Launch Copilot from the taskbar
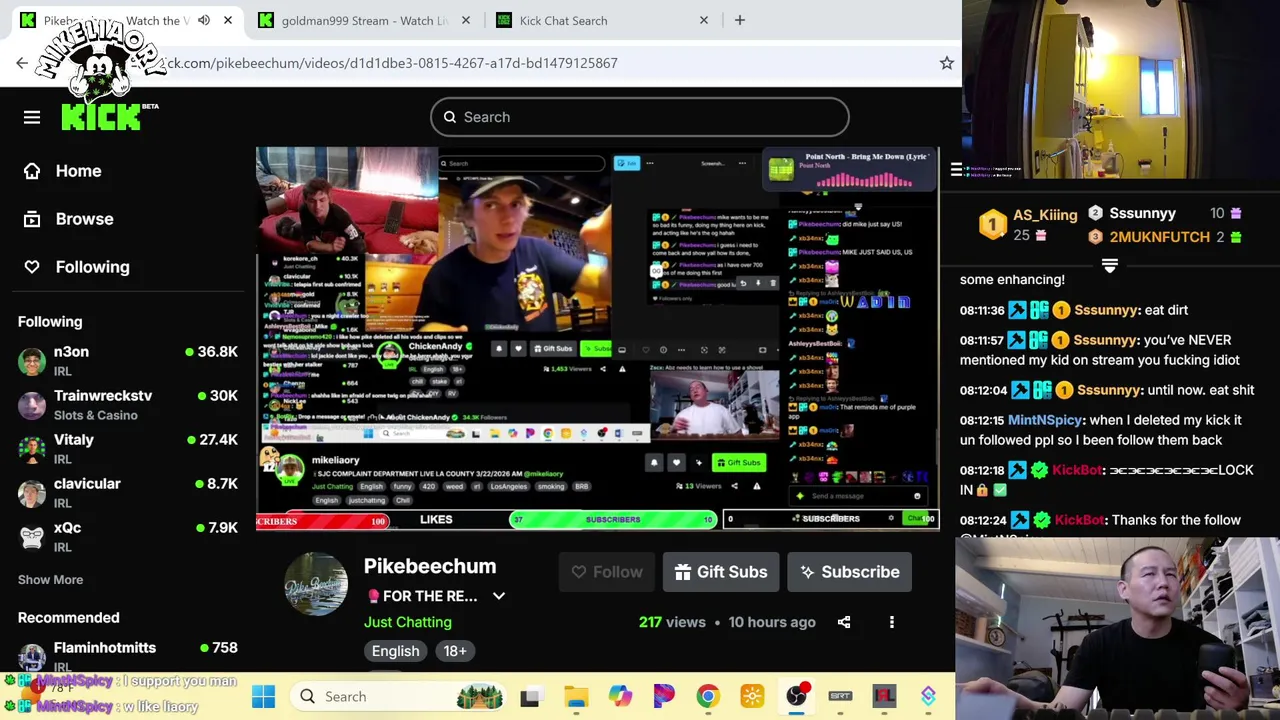This screenshot has height=720, width=1280. [x=620, y=696]
